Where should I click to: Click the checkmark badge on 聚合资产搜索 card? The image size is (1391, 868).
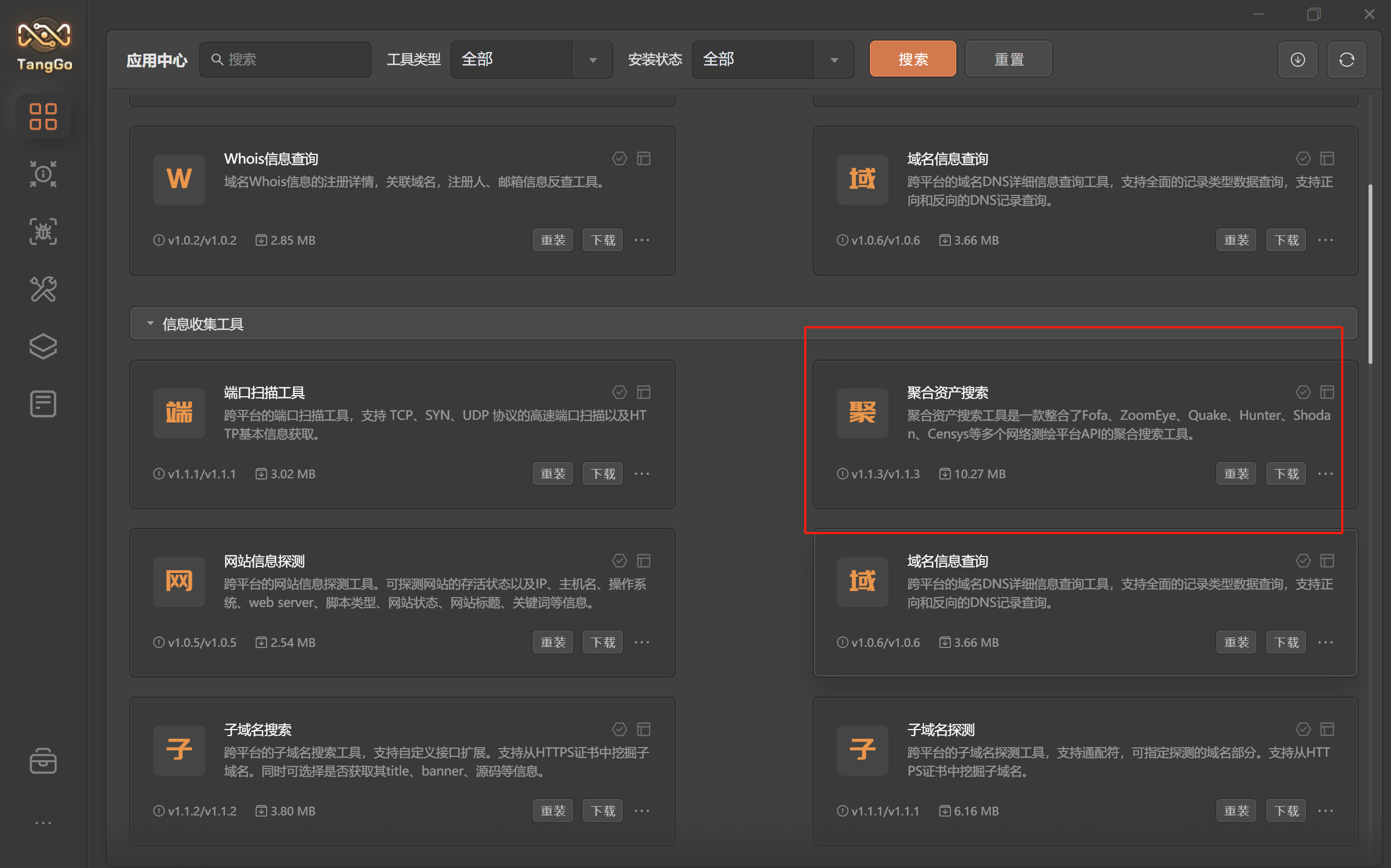1303,392
